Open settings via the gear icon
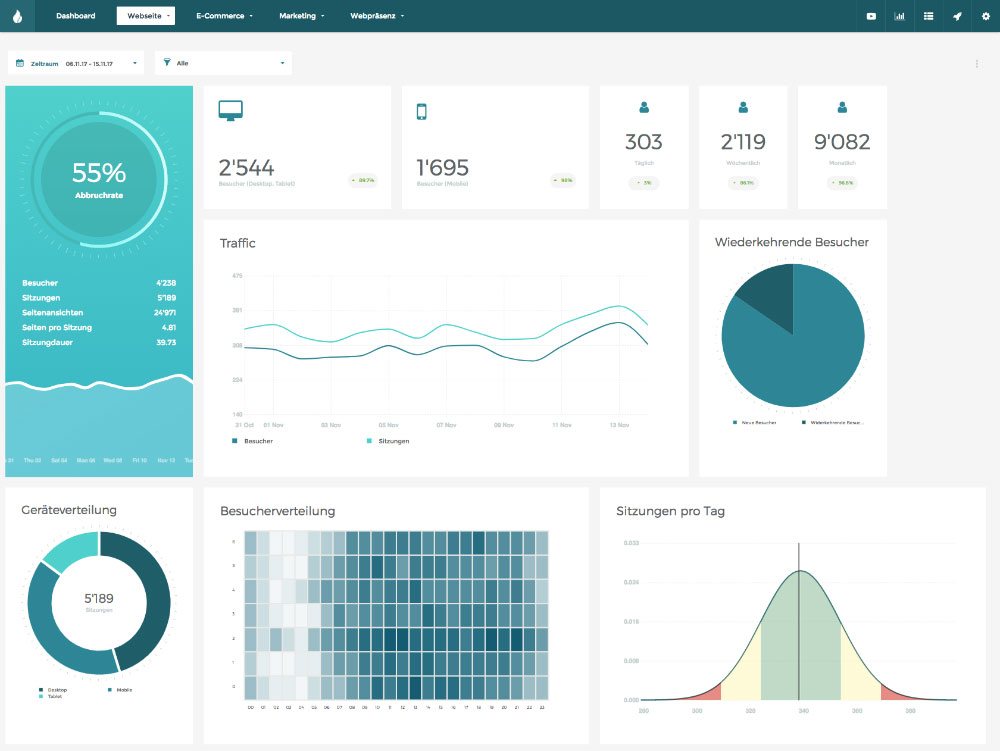 coord(985,16)
